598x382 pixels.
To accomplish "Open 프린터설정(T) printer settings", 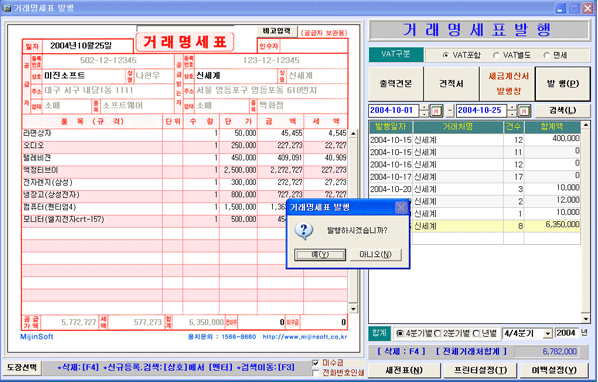I will click(480, 370).
